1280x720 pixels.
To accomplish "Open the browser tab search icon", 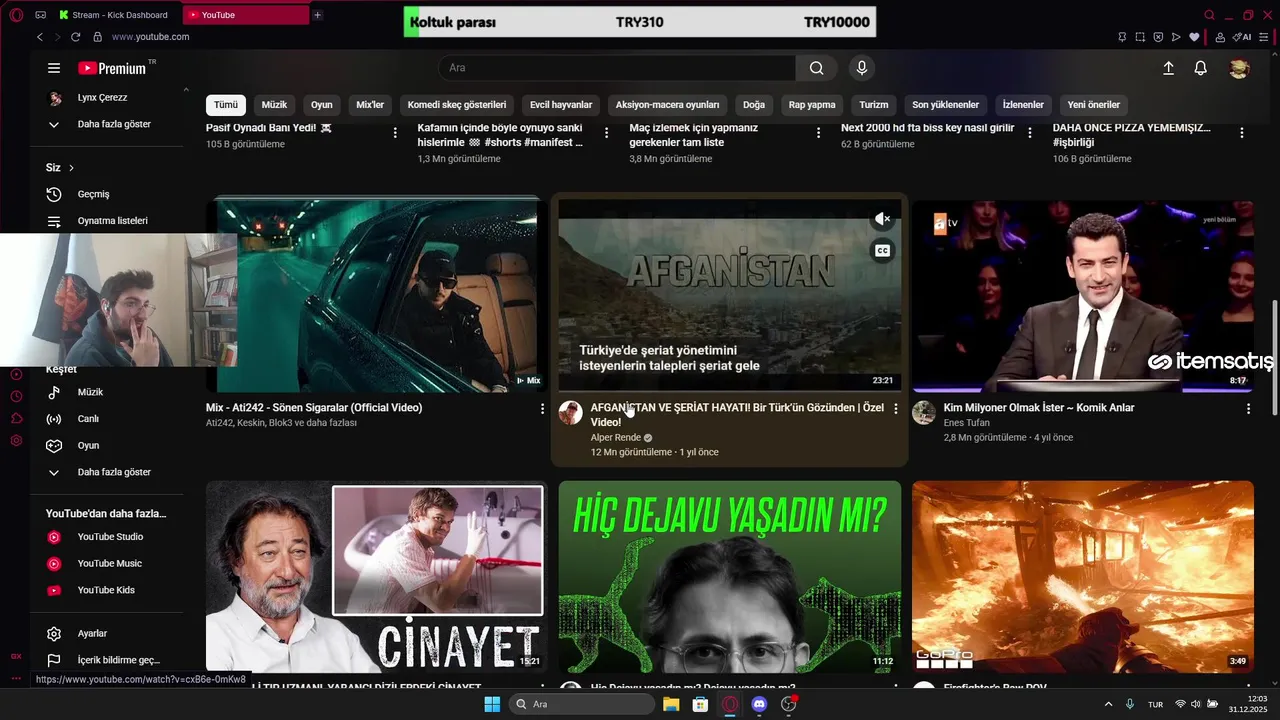I will 1209,15.
